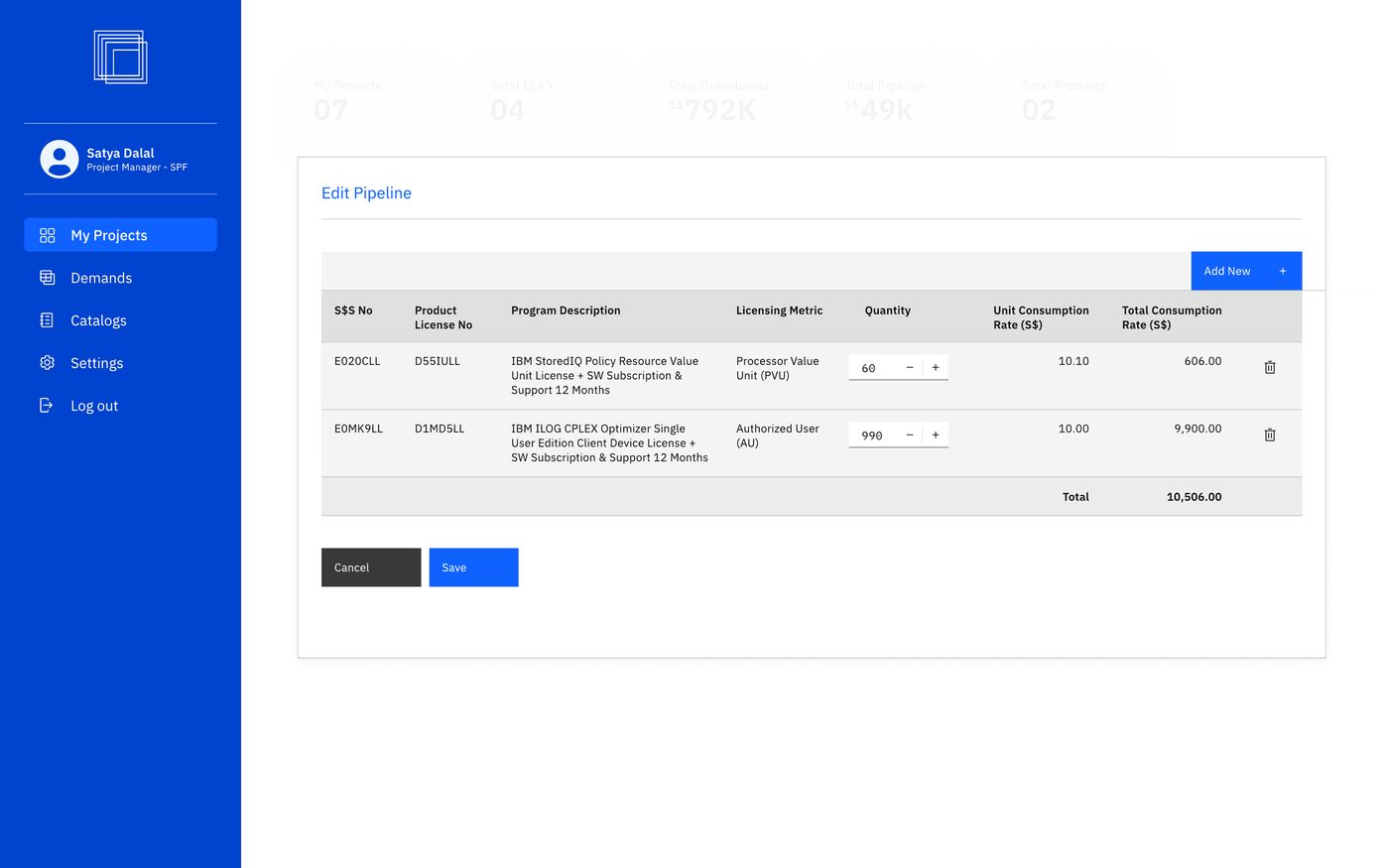Save the pipeline changes
This screenshot has width=1389, height=868.
click(x=473, y=567)
